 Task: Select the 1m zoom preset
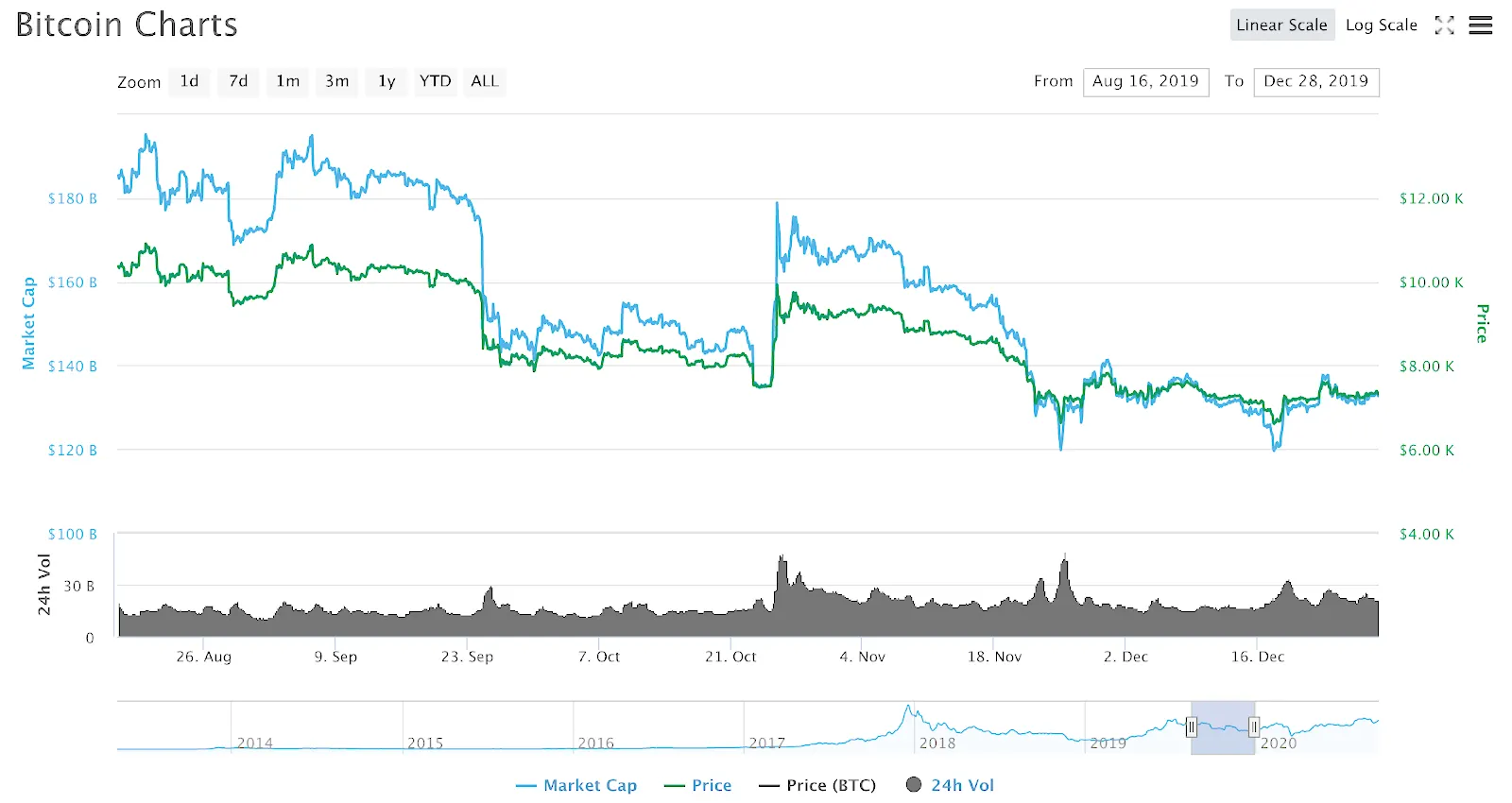(x=287, y=81)
